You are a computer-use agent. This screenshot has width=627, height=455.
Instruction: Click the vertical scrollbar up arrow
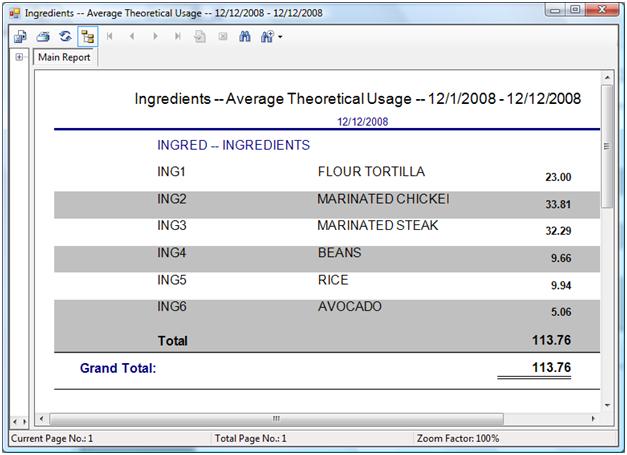[607, 77]
